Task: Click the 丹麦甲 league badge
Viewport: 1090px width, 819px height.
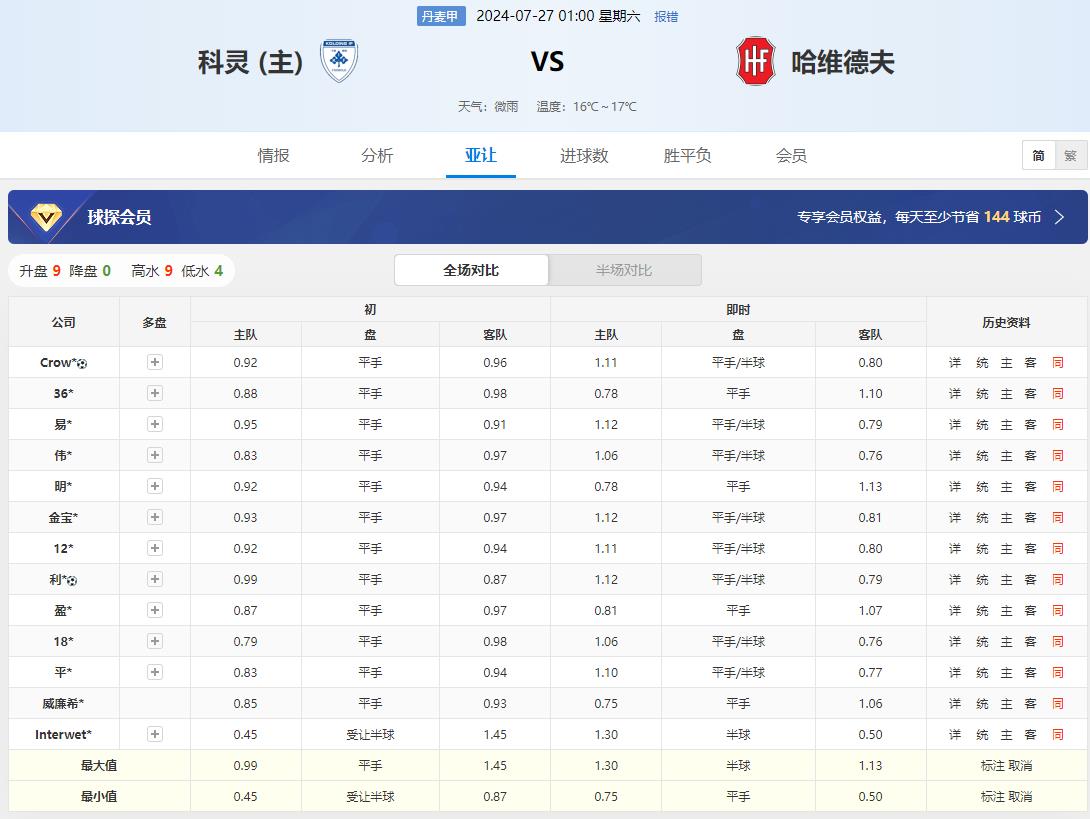Action: click(x=440, y=17)
